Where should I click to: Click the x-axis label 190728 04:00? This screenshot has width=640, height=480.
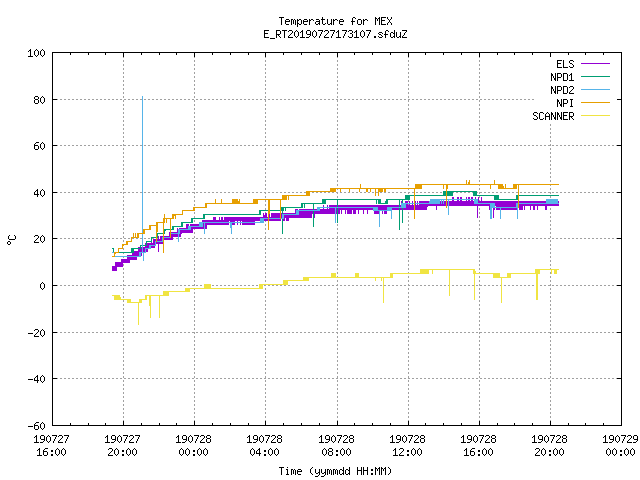[264, 445]
